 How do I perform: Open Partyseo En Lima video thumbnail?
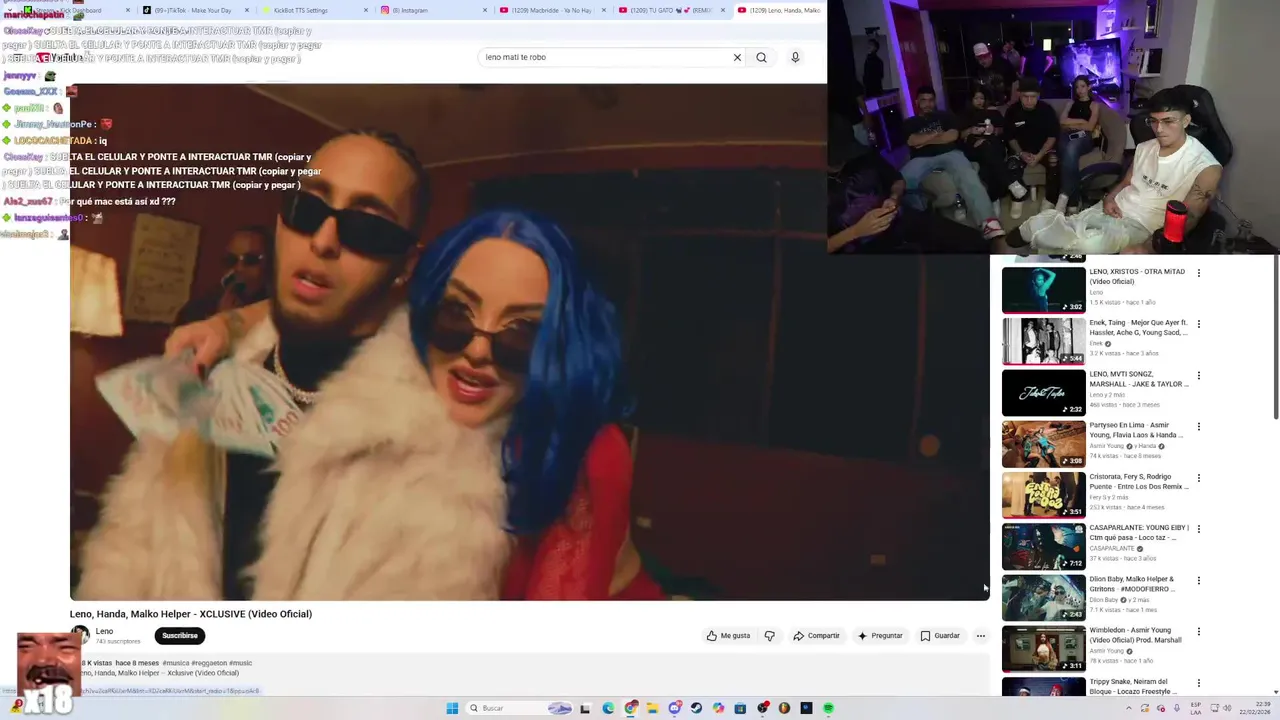[1043, 443]
